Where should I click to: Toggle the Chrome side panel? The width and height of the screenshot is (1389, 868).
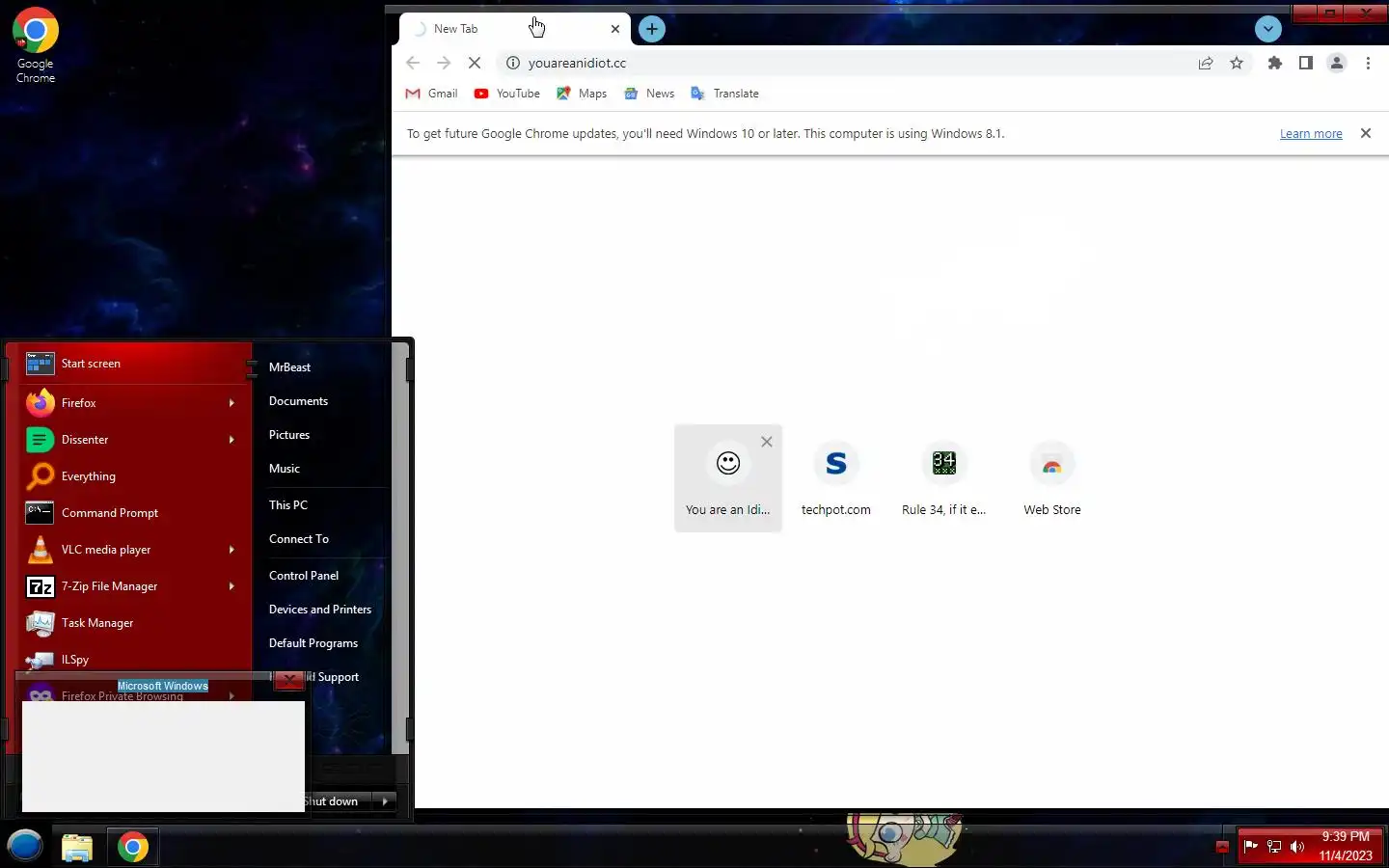[1306, 63]
